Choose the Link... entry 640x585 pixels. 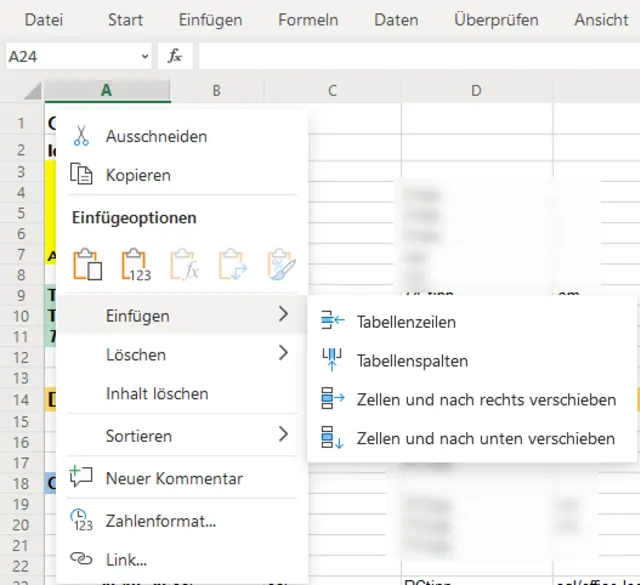(182, 559)
